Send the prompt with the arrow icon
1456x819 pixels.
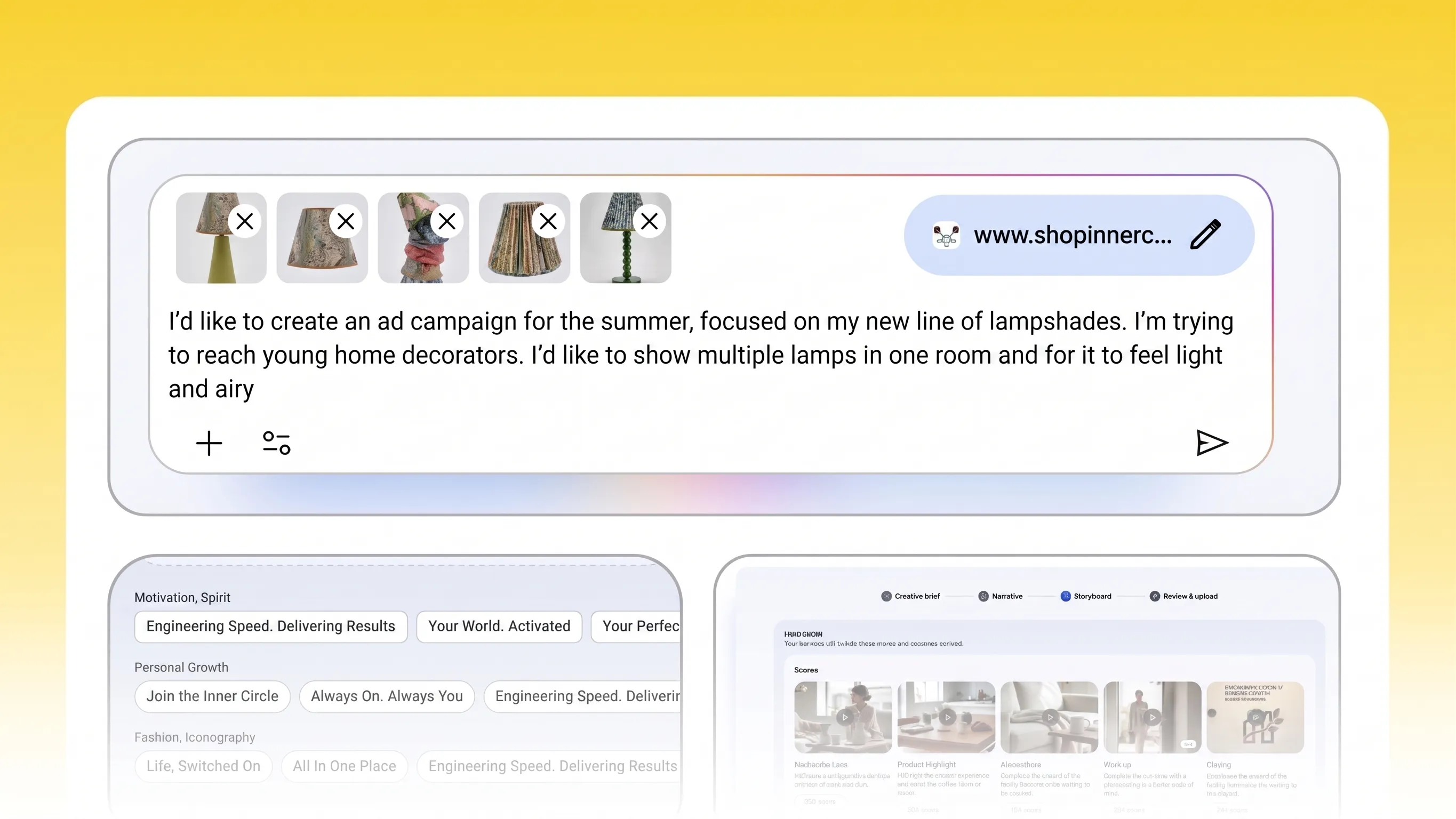pyautogui.click(x=1212, y=443)
